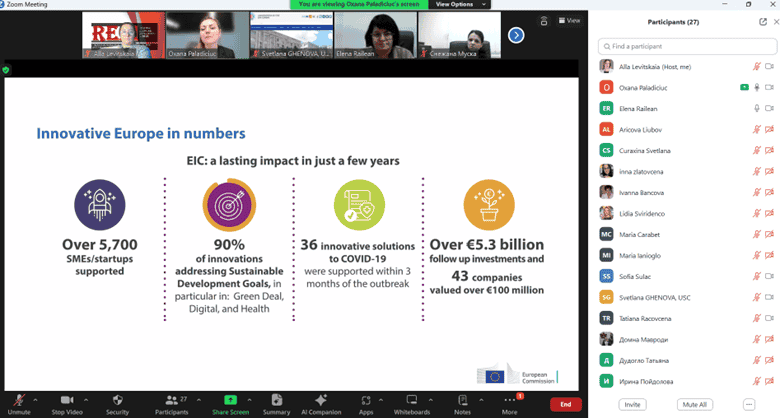This screenshot has width=780, height=418.
Task: Select participant Lidia Sviridenco in list
Action: pos(687,213)
